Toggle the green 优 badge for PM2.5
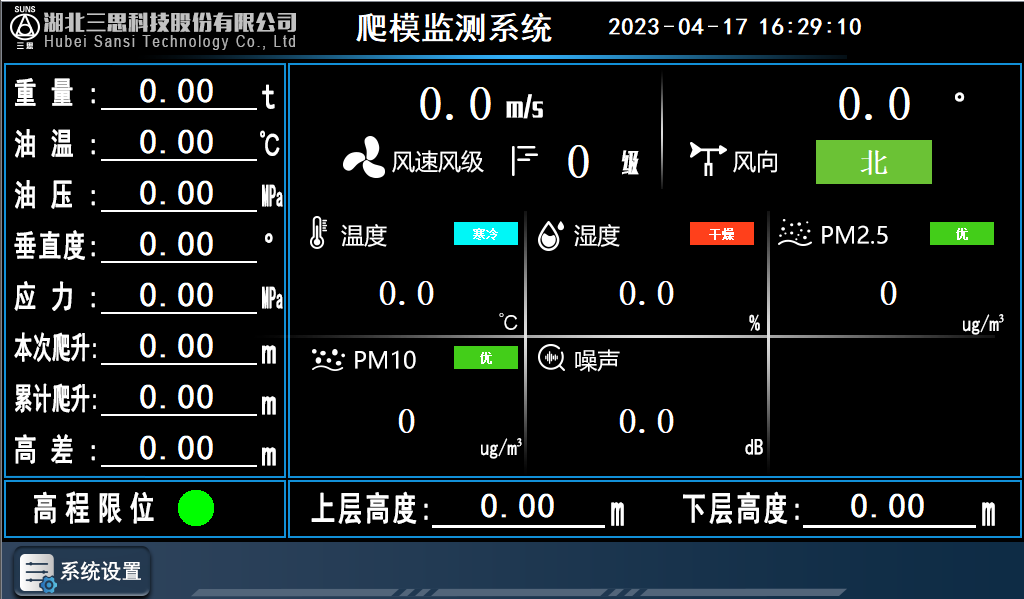This screenshot has height=599, width=1024. (960, 233)
